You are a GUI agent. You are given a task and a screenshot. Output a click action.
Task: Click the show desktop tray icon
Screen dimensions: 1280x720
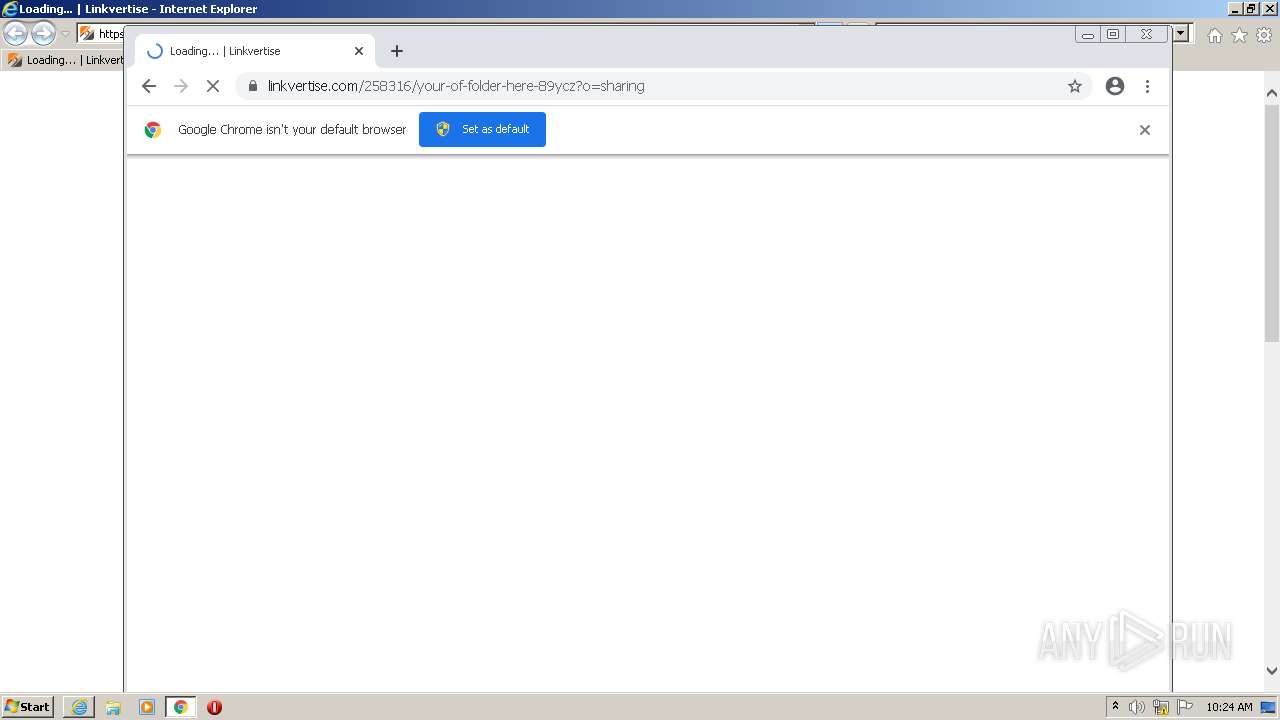(1268, 707)
